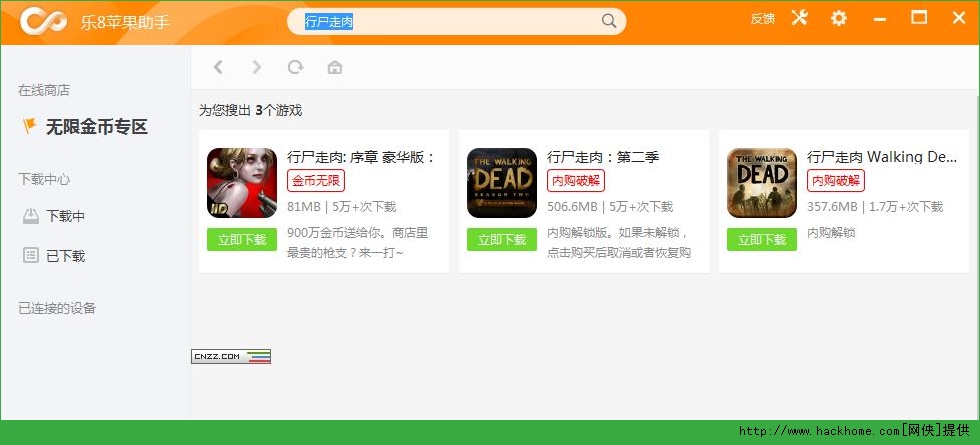Click the CNZZ.COM statistics badge
This screenshot has width=980, height=445.
tap(231, 356)
